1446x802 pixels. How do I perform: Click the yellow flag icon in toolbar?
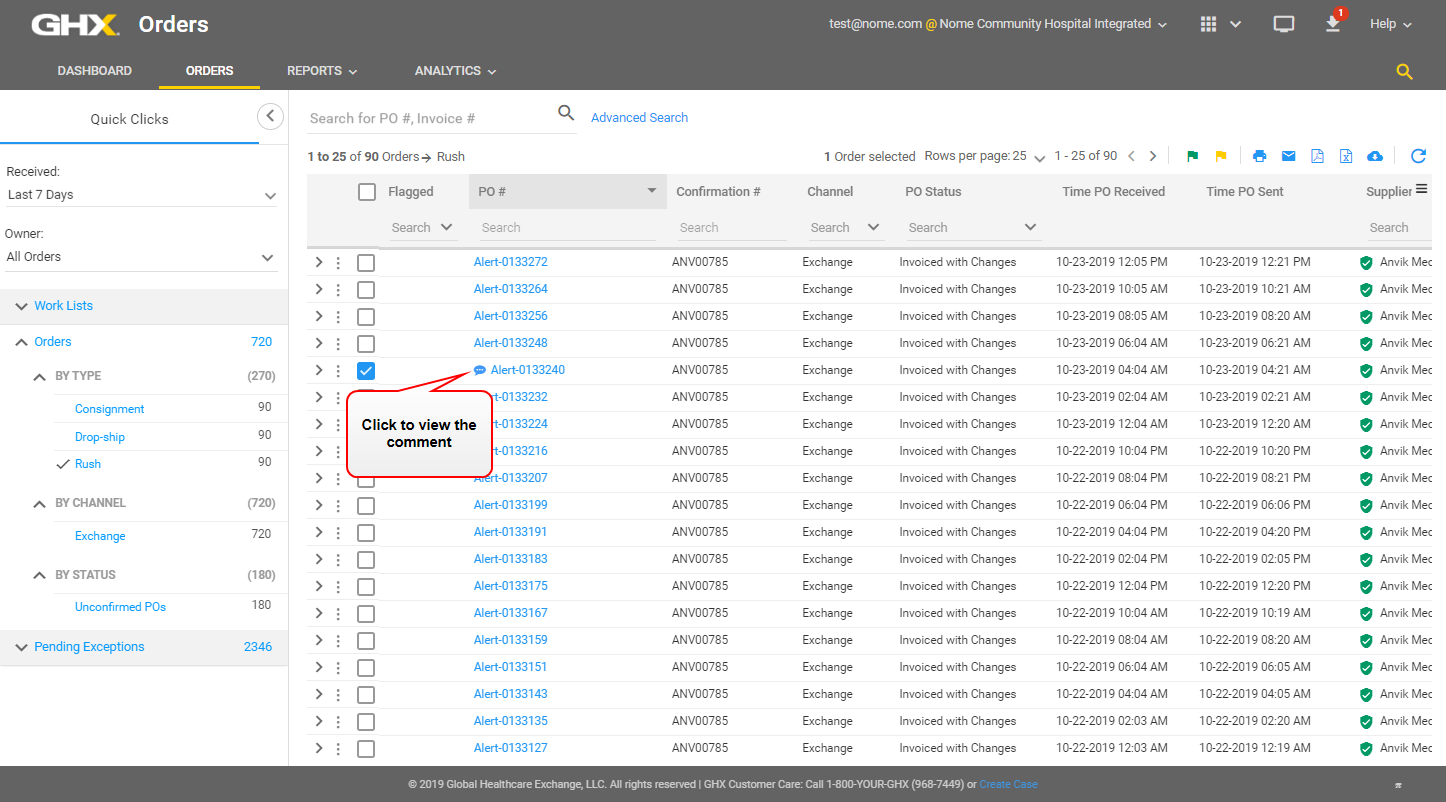tap(1220, 157)
